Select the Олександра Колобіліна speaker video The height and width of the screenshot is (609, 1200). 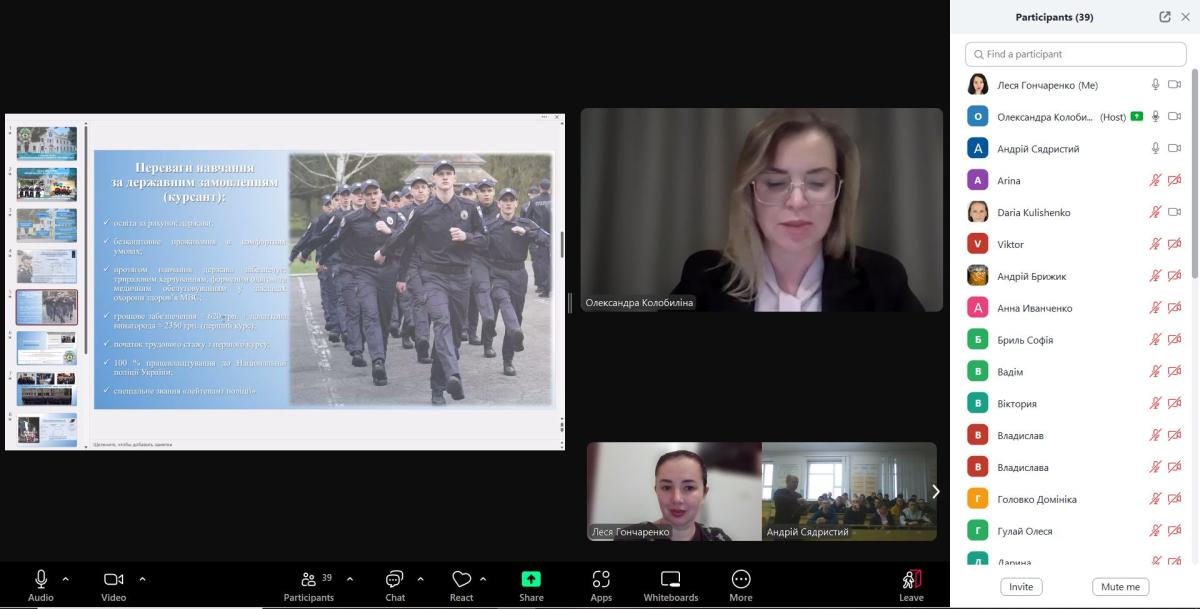[762, 210]
